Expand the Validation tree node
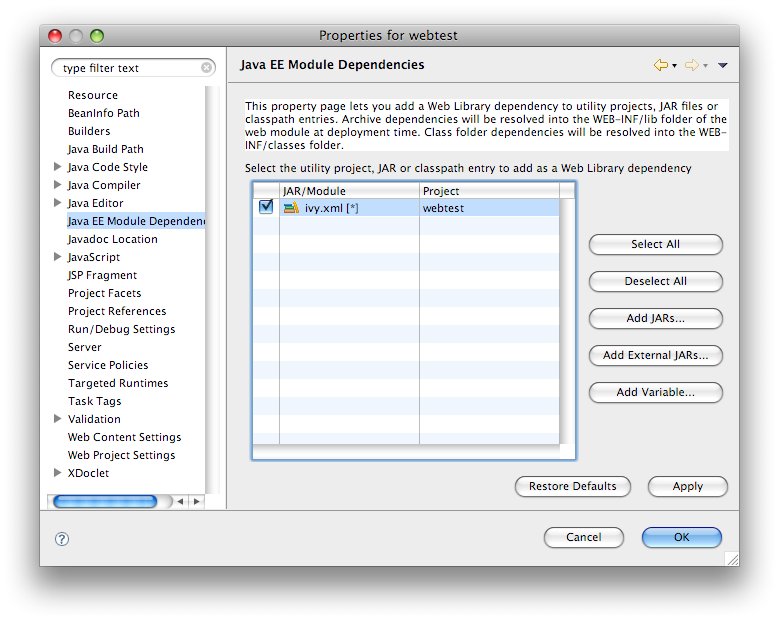Image resolution: width=779 pixels, height=621 pixels. 57,419
